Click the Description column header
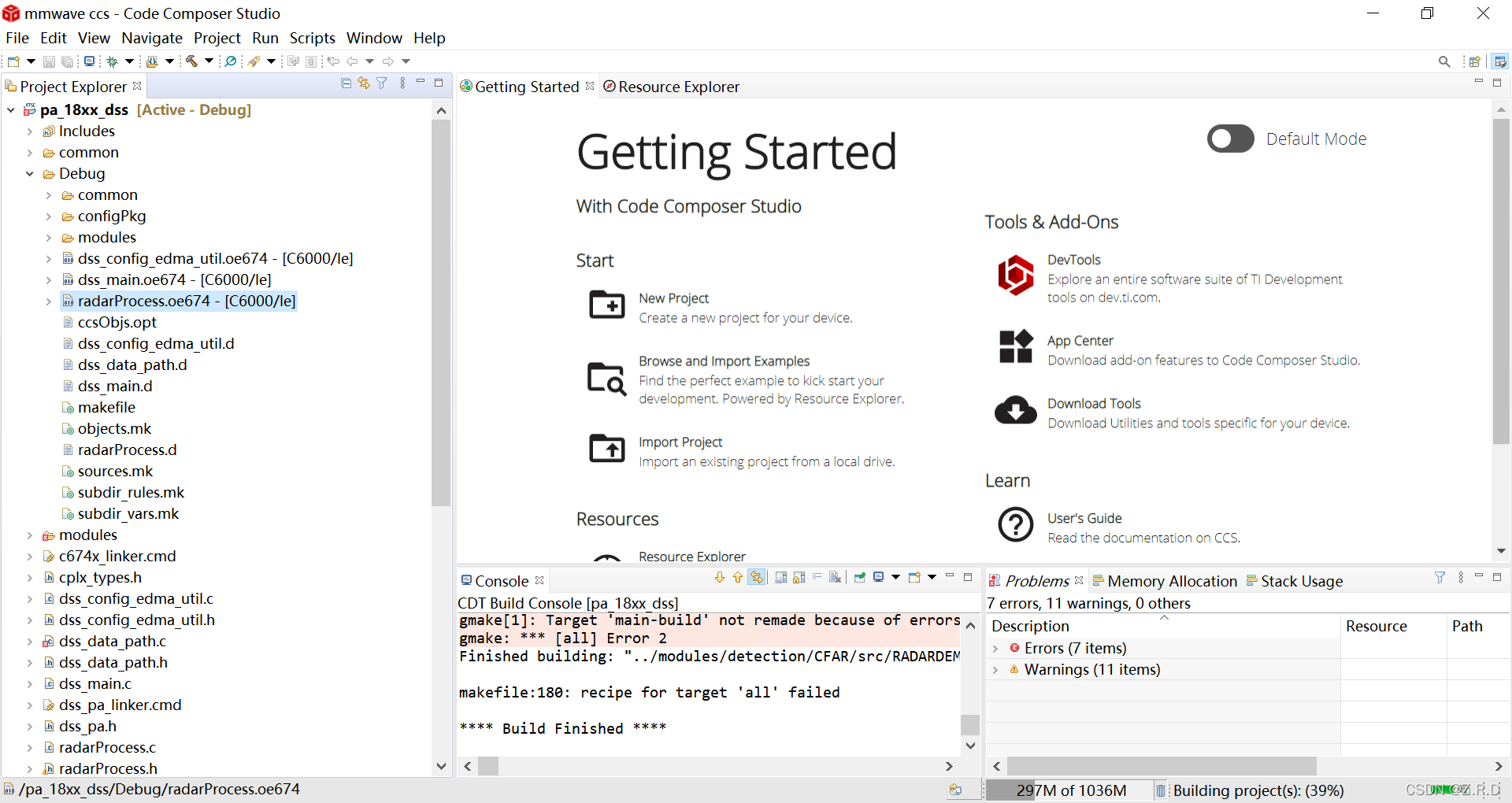 click(1163, 626)
